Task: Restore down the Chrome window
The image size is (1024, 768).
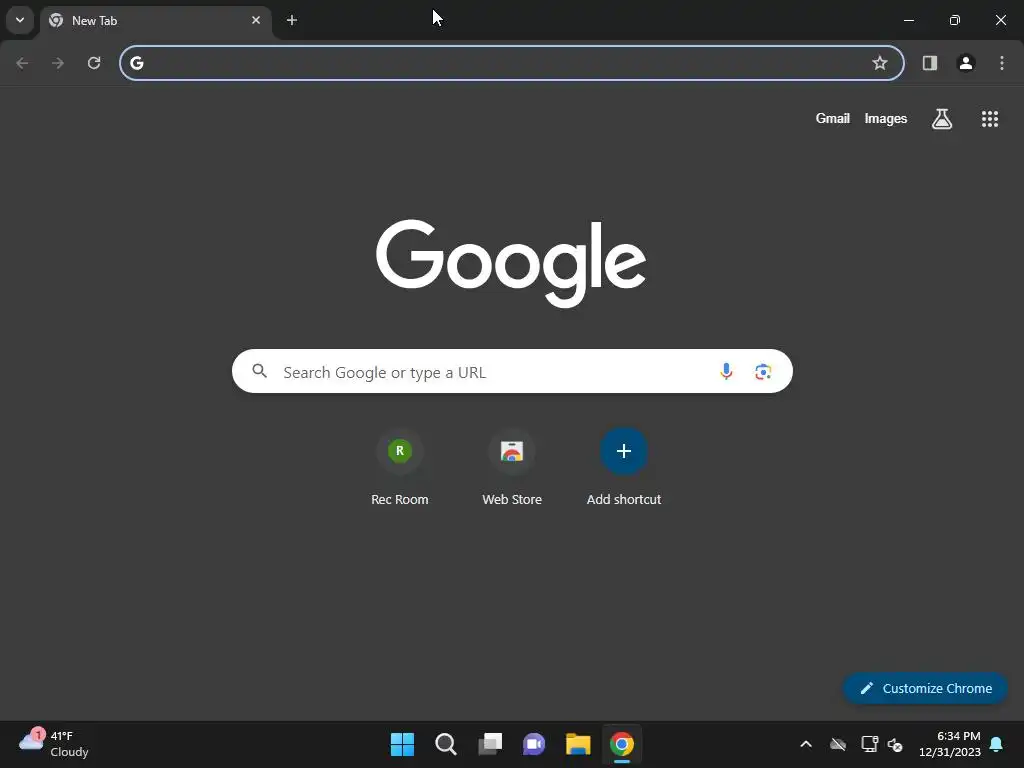Action: 955,20
